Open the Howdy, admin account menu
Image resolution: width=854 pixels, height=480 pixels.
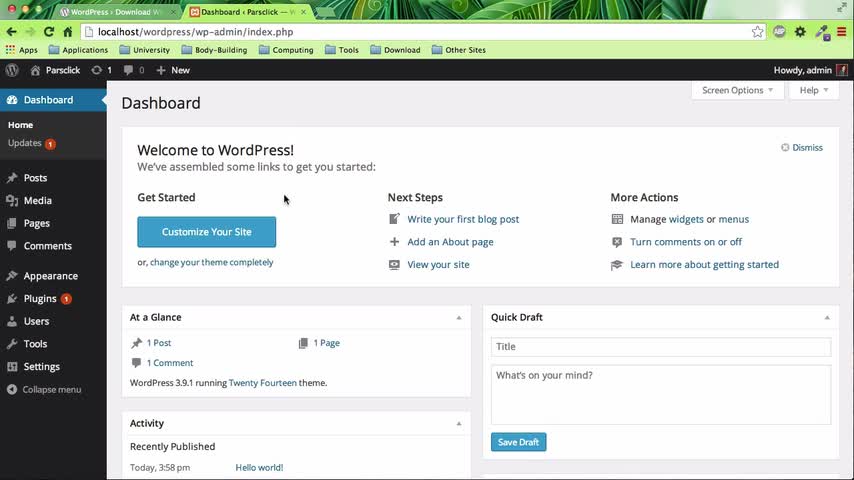pos(810,70)
